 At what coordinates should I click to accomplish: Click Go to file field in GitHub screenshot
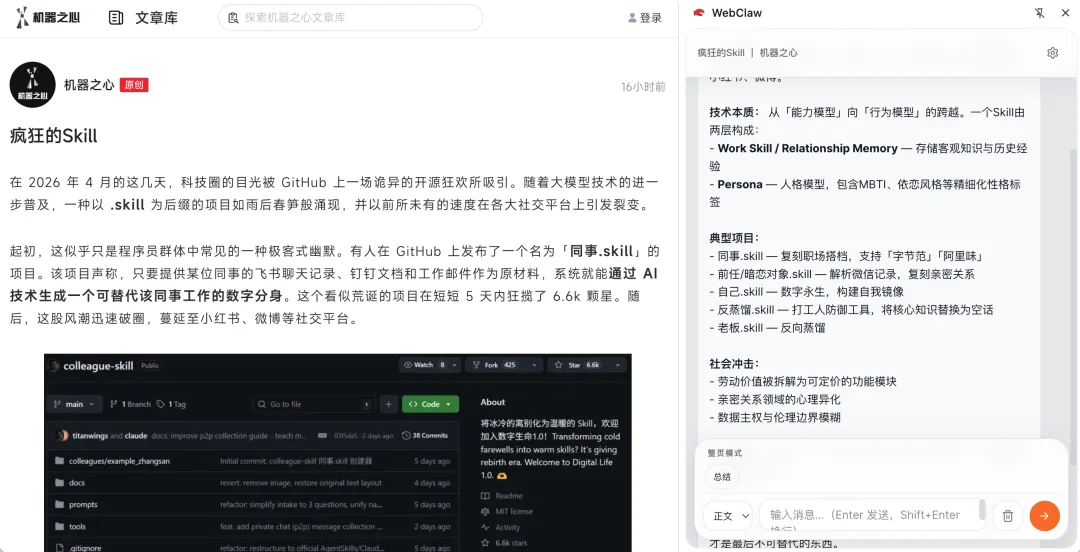(x=314, y=405)
